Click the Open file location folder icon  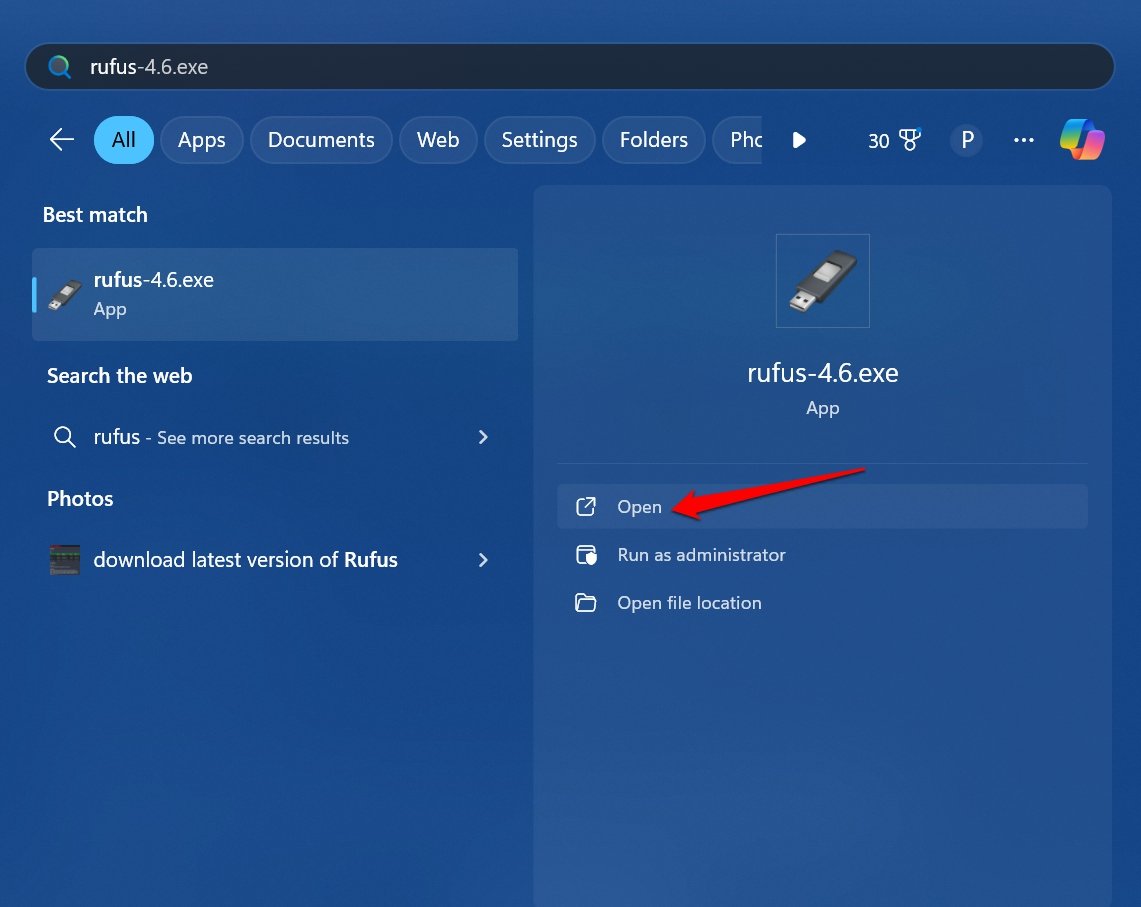[586, 603]
